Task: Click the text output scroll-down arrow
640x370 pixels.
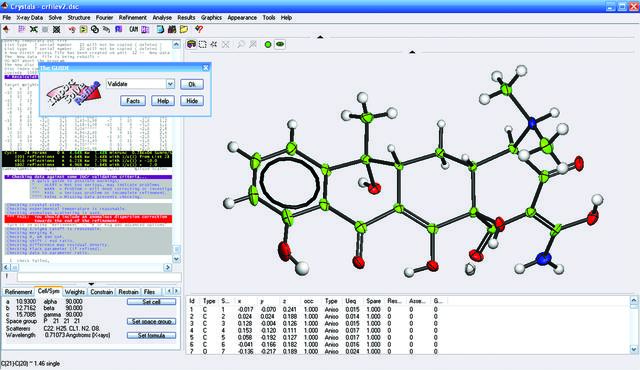Action: [176, 259]
